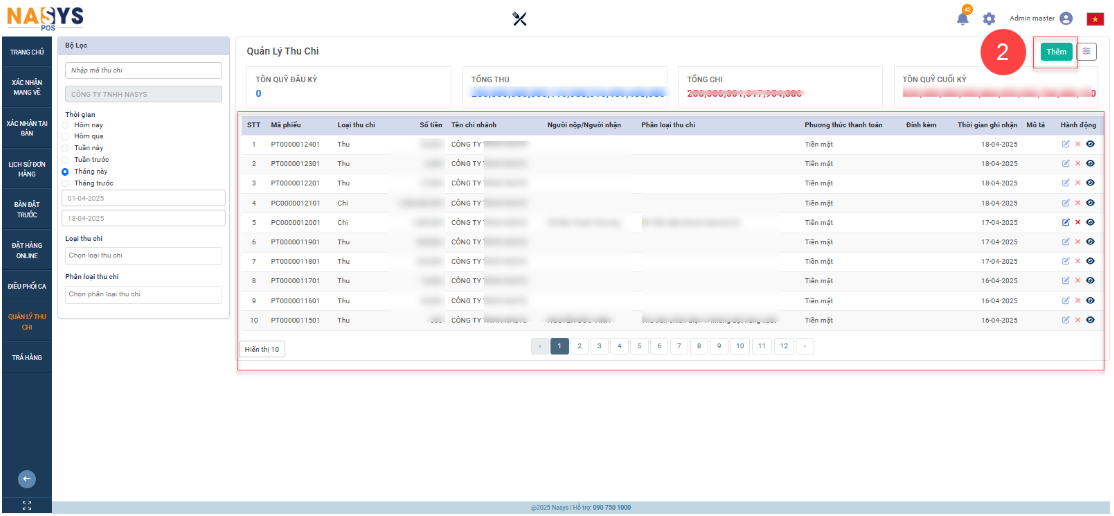
Task: Expand the Hiển thị 10 page size selector
Action: 263,349
